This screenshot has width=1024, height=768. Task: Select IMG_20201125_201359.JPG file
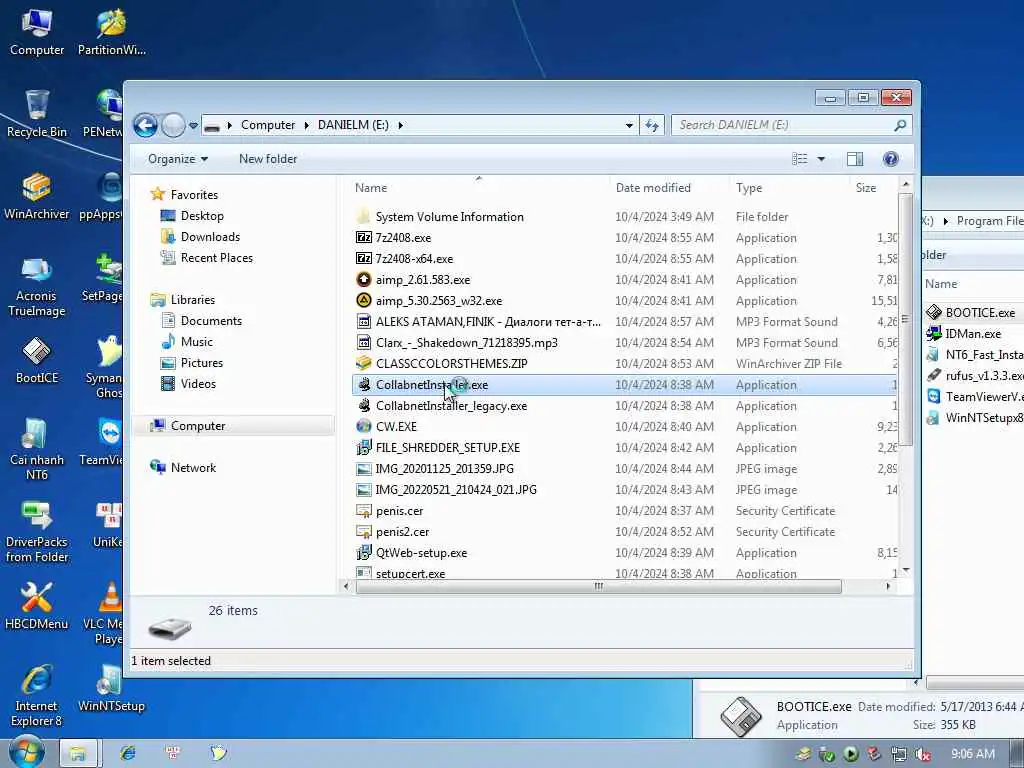pyautogui.click(x=435, y=469)
